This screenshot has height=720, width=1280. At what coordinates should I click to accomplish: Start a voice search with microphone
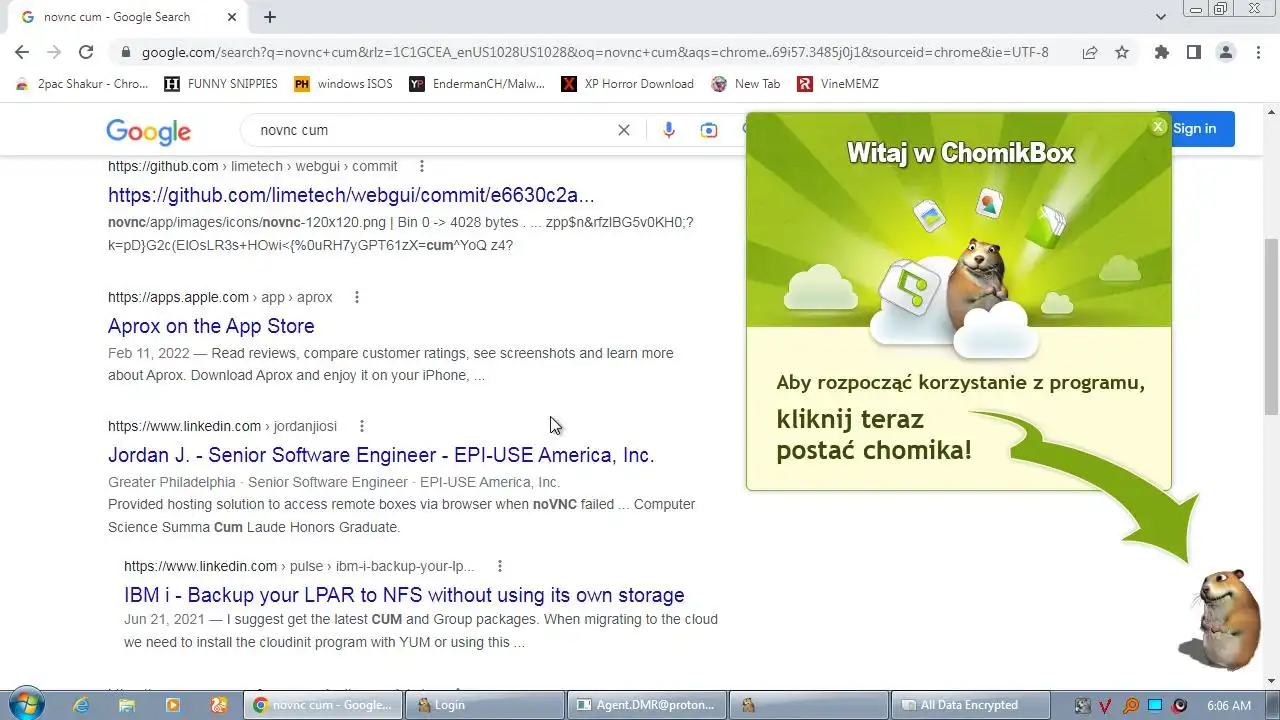click(669, 130)
